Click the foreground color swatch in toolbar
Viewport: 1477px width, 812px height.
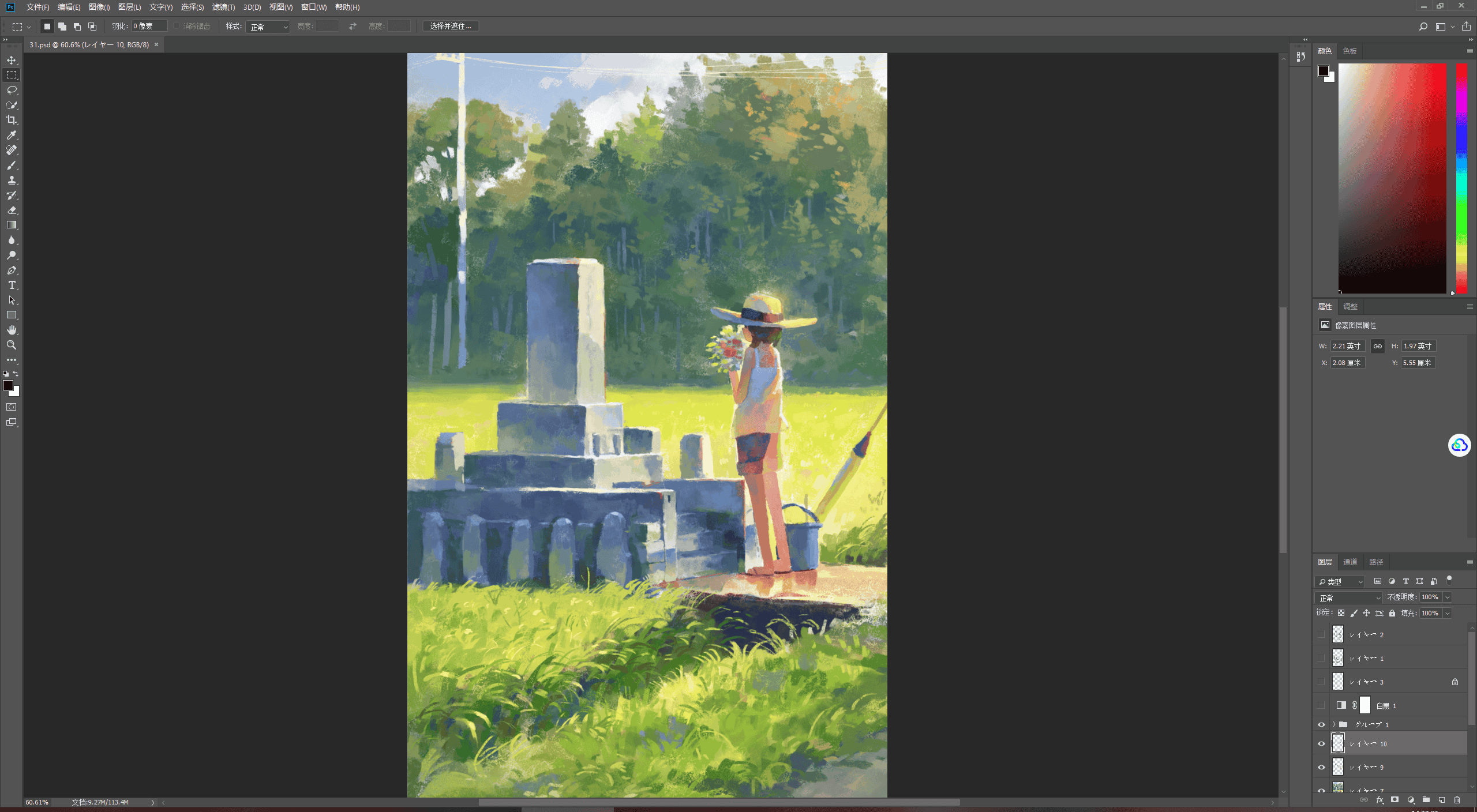[8, 385]
